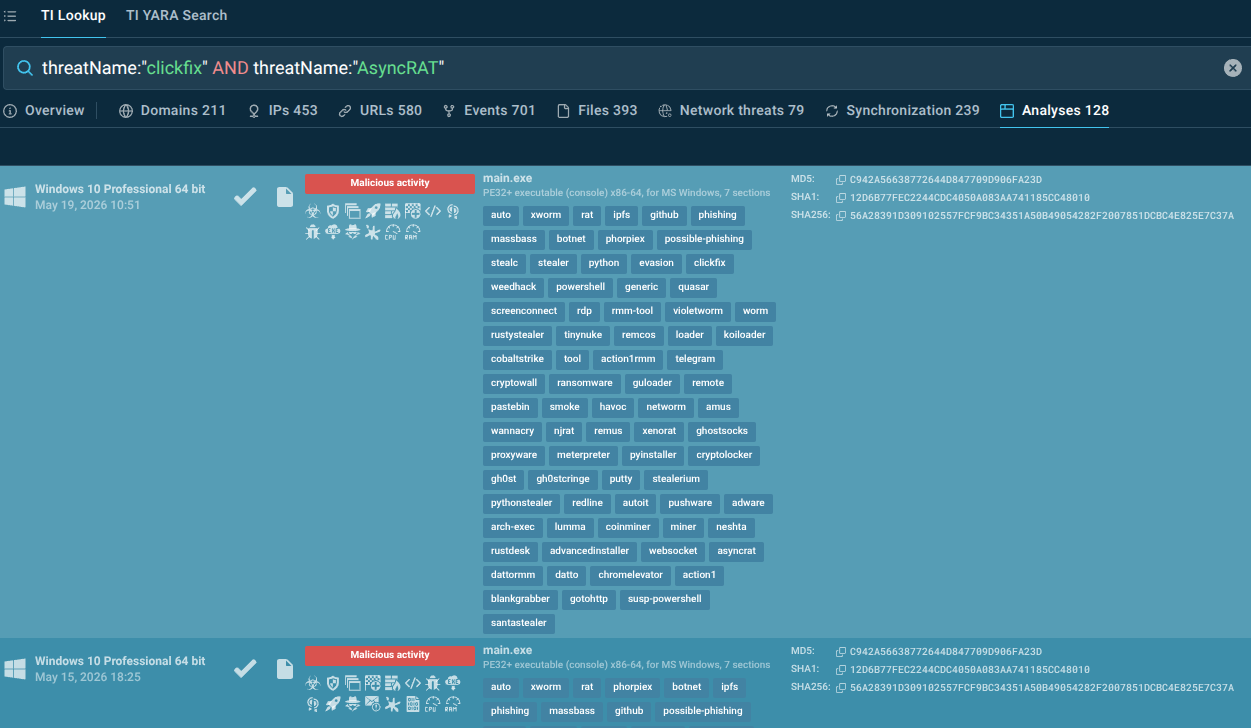This screenshot has height=728, width=1251.
Task: Click stacked windows icon in May 19 row
Action: (353, 211)
